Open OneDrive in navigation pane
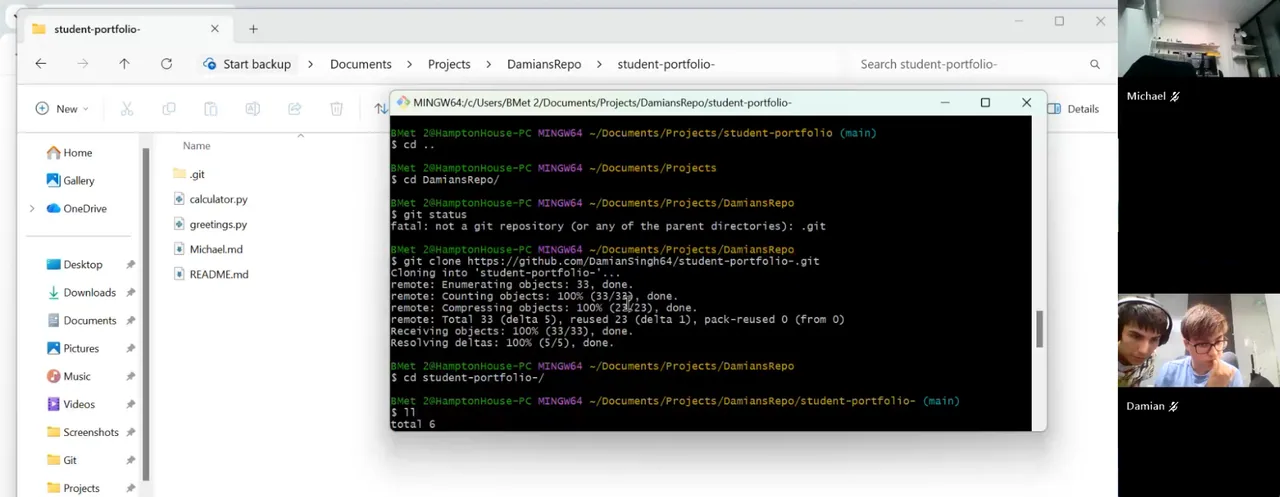Screen dimensions: 1280x497 pyautogui.click(x=76, y=209)
